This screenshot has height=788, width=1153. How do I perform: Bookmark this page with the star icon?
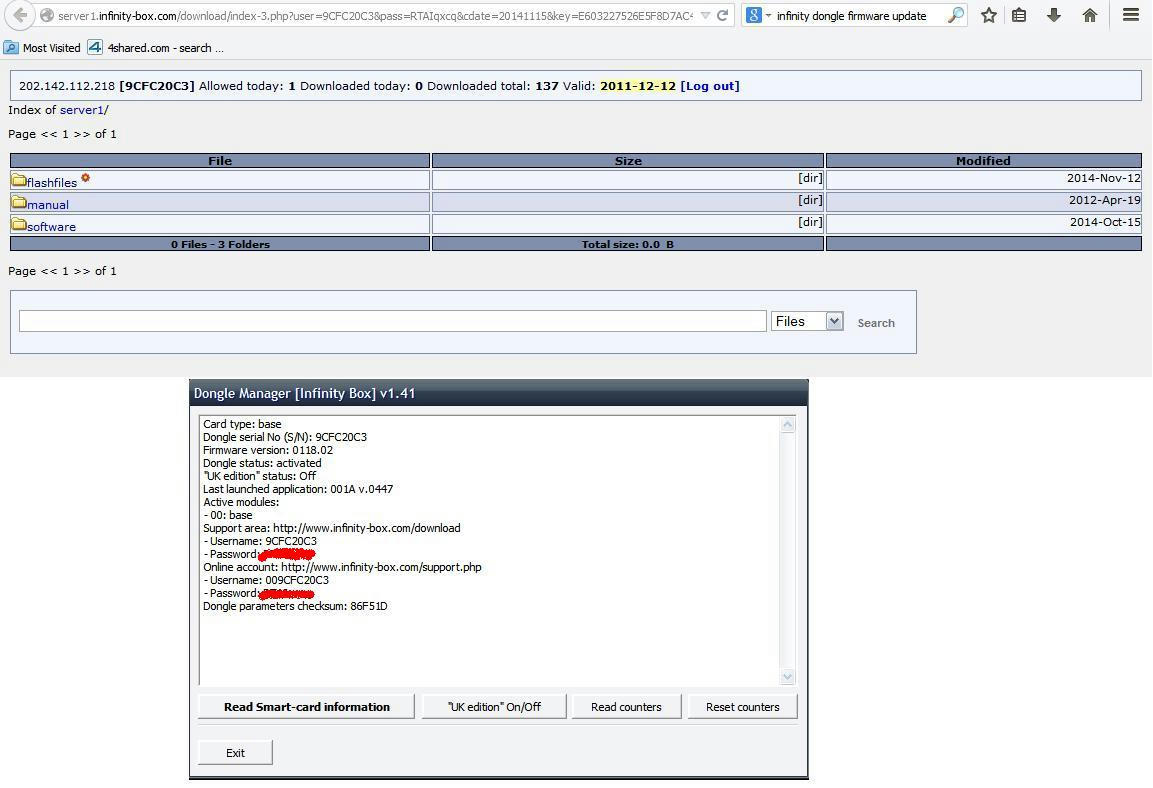tap(988, 15)
